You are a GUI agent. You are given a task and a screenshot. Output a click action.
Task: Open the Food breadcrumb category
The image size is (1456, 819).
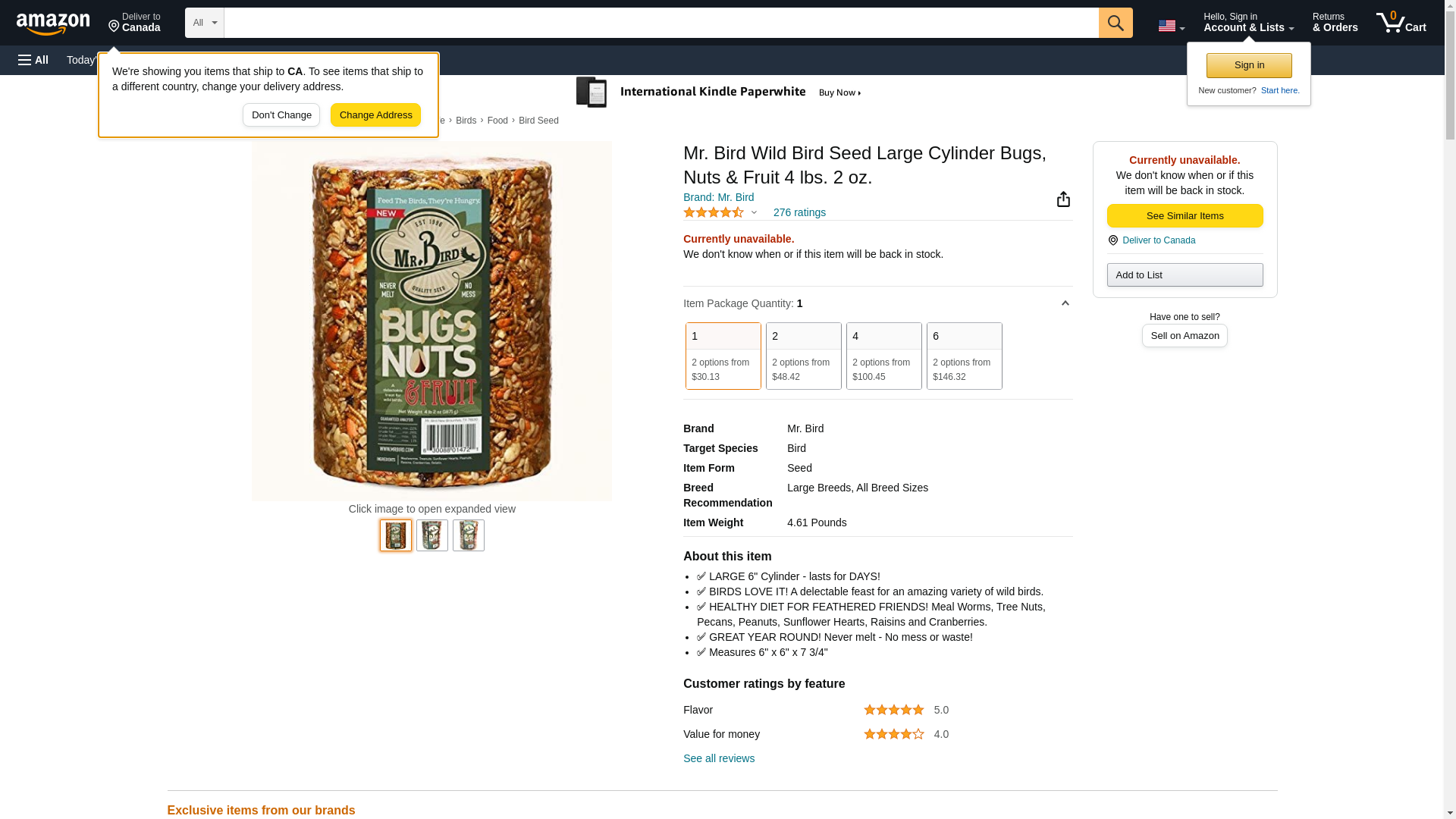click(497, 121)
